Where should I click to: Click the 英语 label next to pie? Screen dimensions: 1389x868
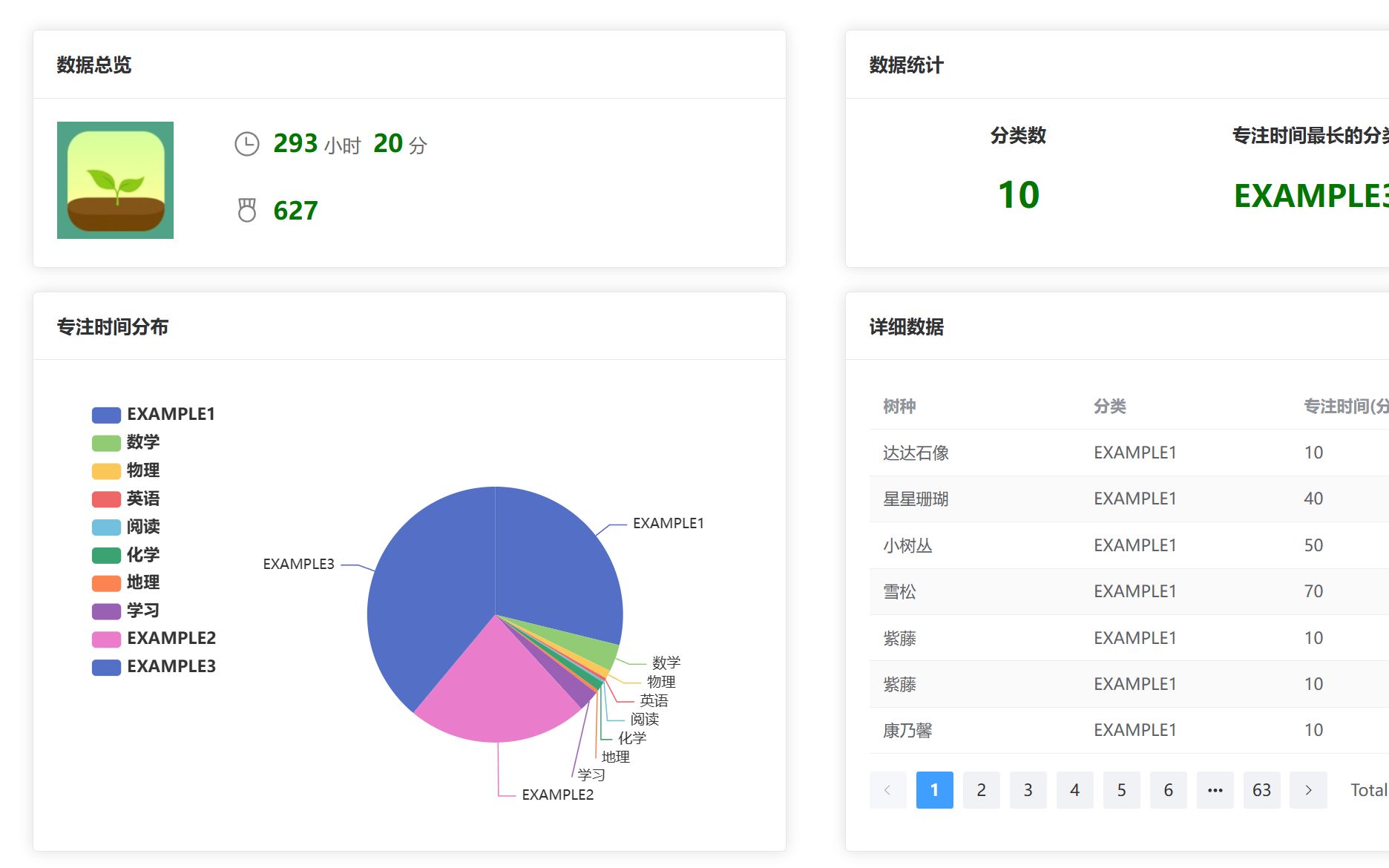654,700
